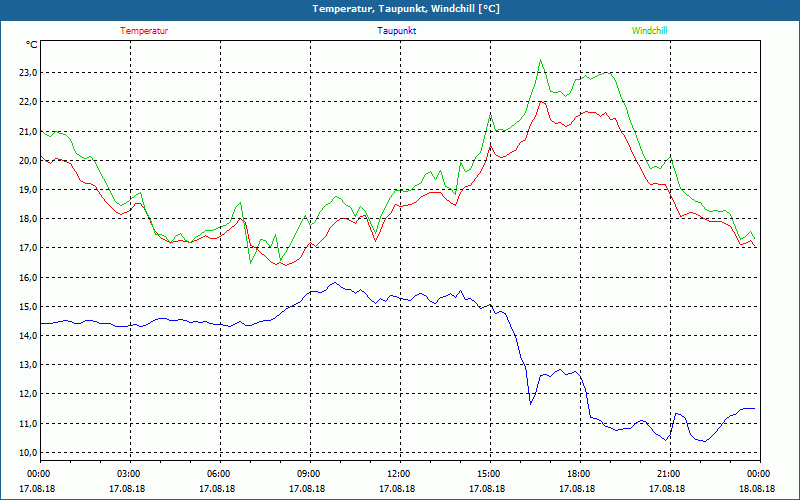The width and height of the screenshot is (800, 500).
Task: Click the 21,0 y-axis label
Action: click(29, 132)
